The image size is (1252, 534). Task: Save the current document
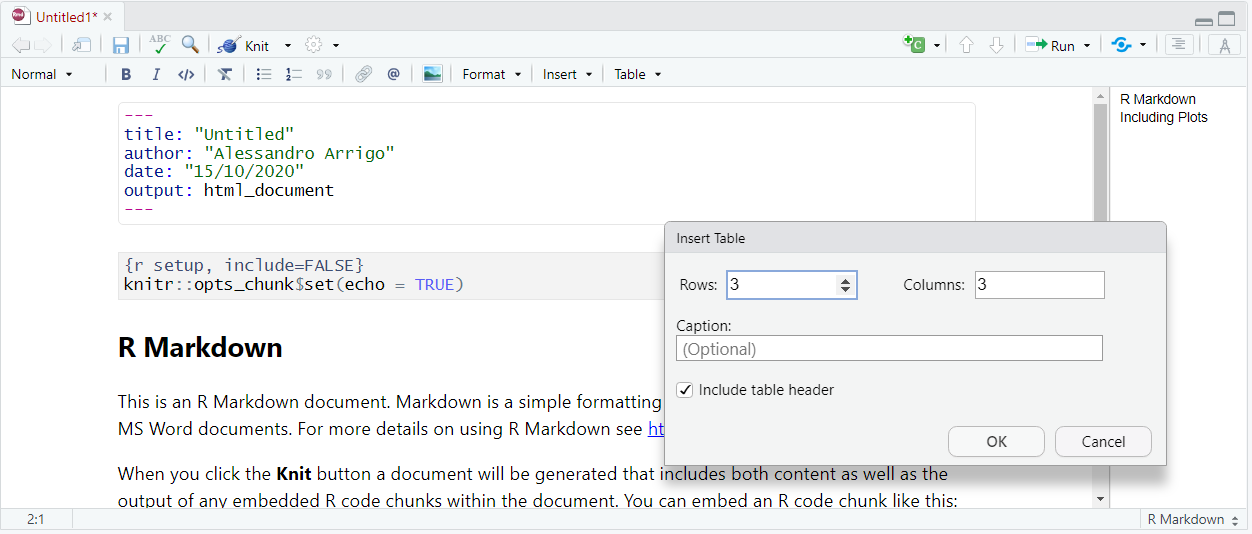coord(121,45)
